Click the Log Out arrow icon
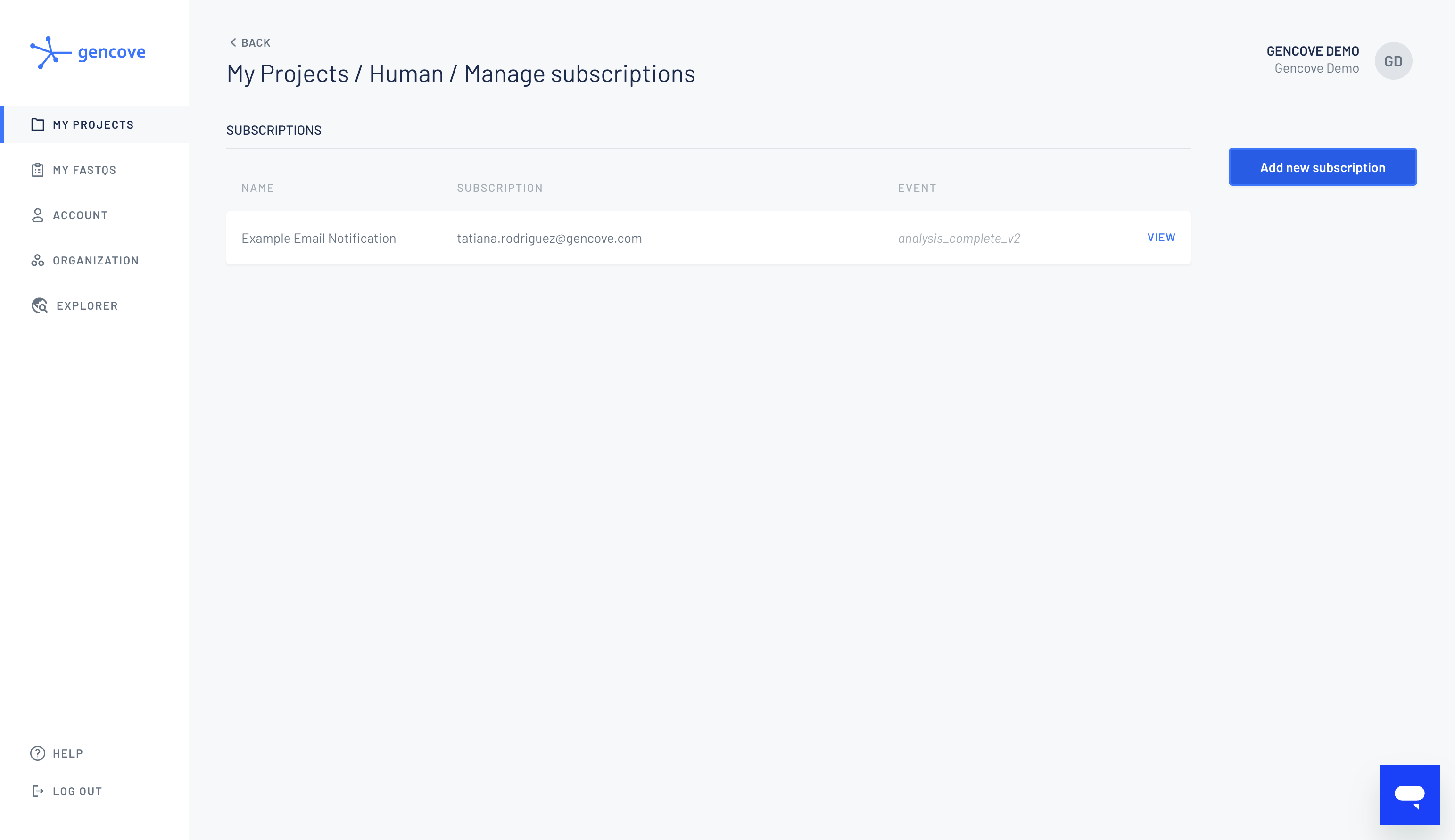Viewport: 1455px width, 840px height. [38, 791]
